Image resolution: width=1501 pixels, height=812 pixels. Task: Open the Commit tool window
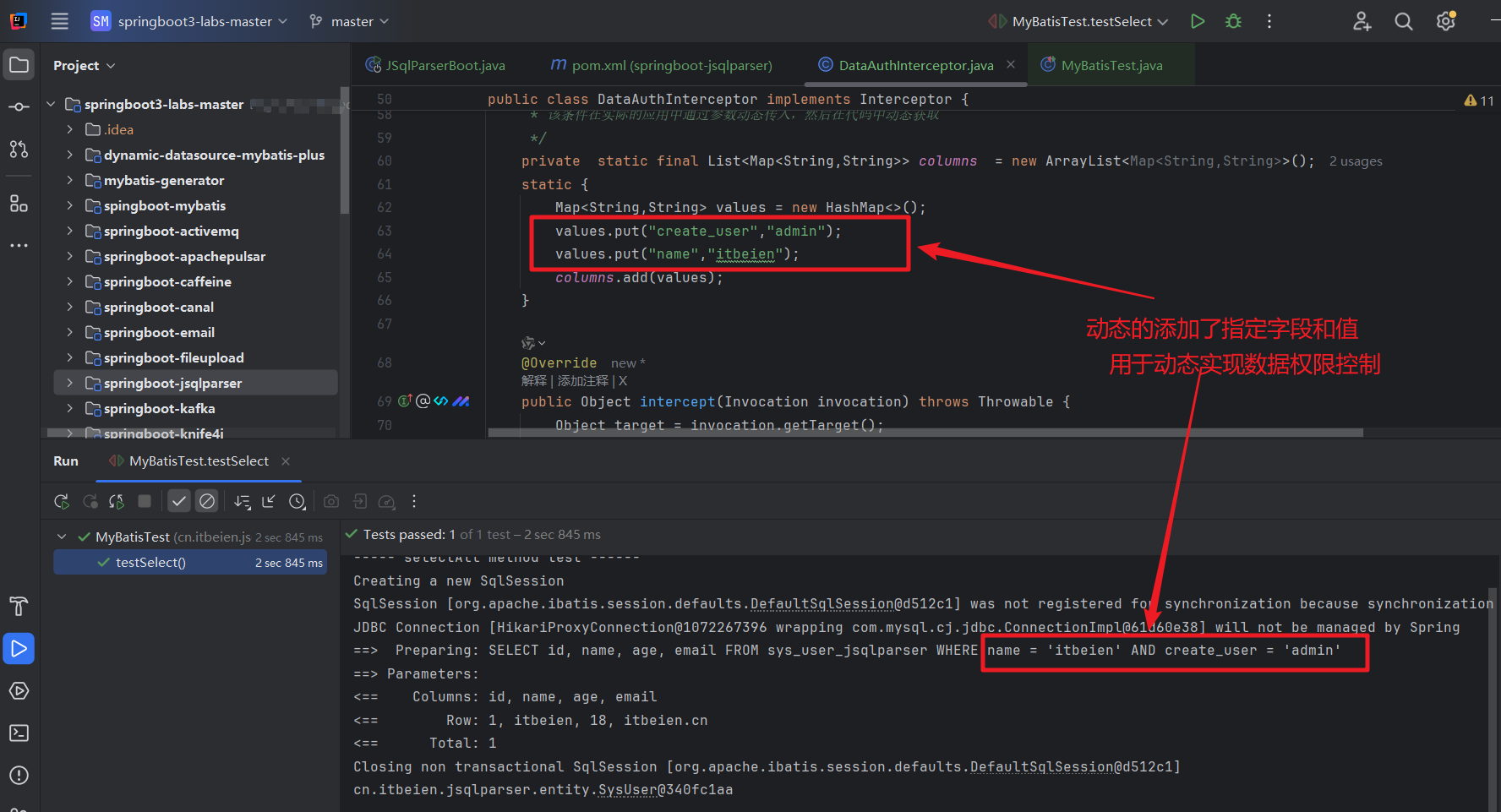[19, 107]
